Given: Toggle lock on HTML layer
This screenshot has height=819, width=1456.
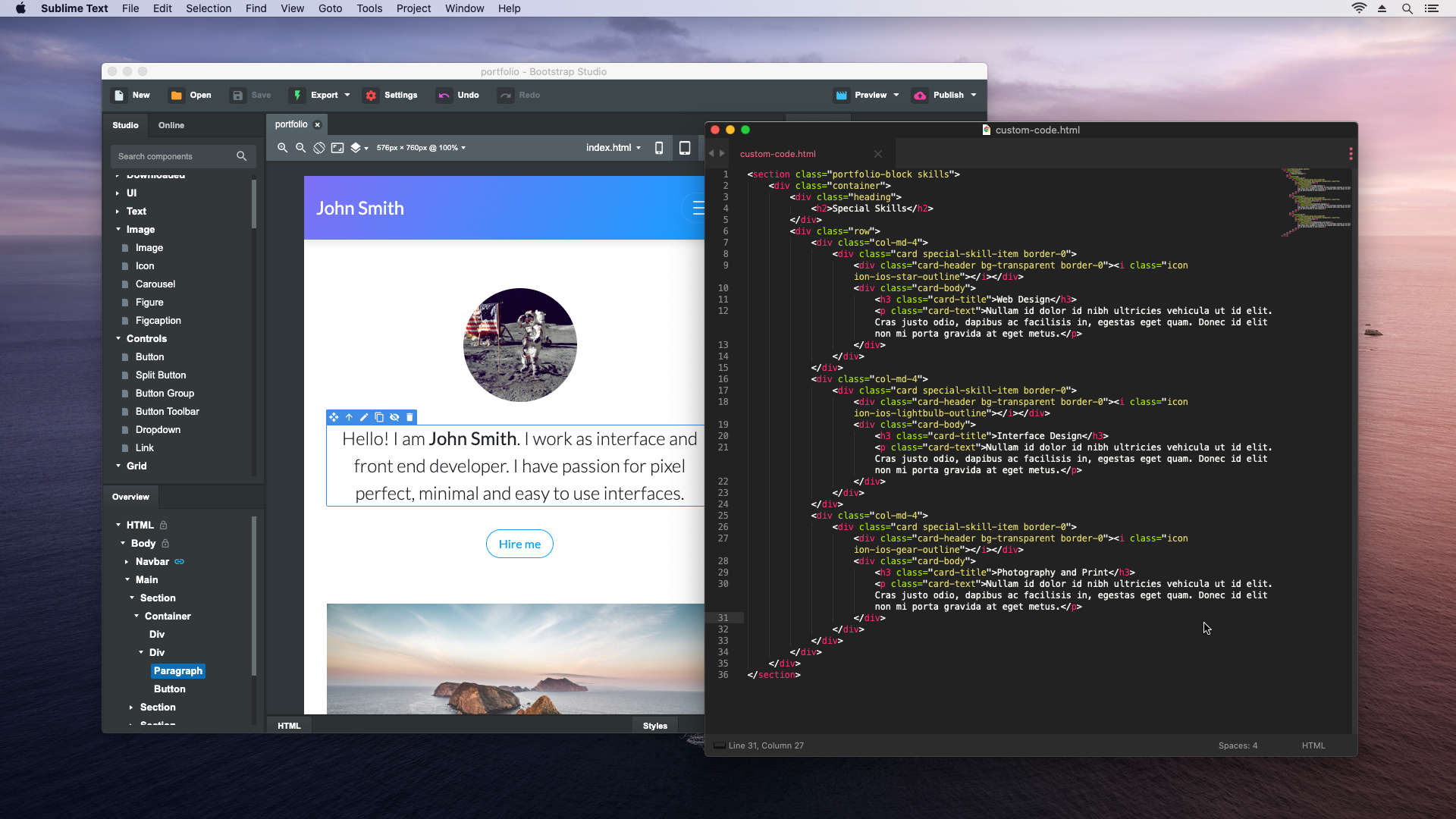Looking at the screenshot, I should pos(163,524).
